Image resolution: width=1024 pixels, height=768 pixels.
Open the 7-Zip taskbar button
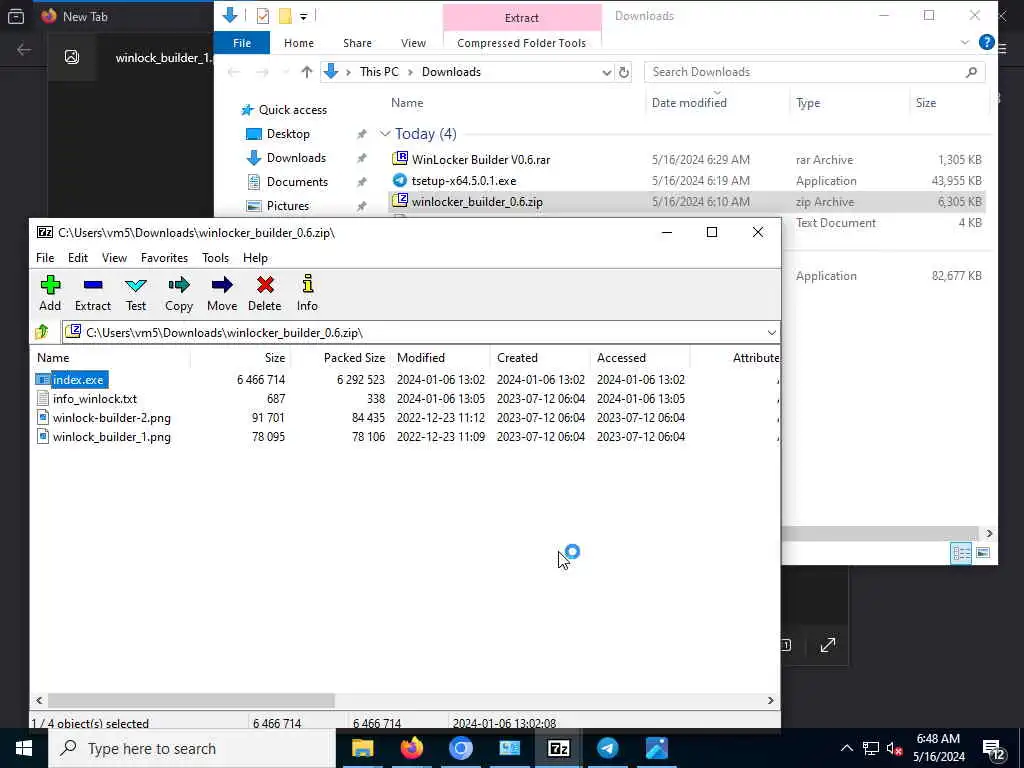(558, 748)
